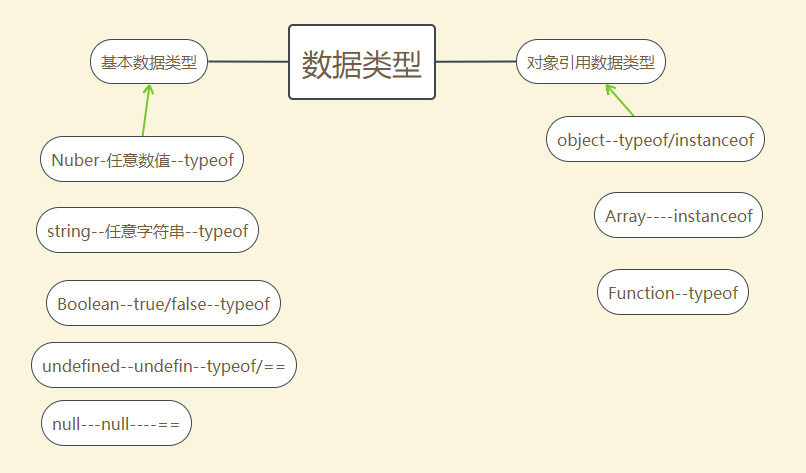Click the Nuber-任意数值--typeof node
The image size is (806, 473).
142,159
